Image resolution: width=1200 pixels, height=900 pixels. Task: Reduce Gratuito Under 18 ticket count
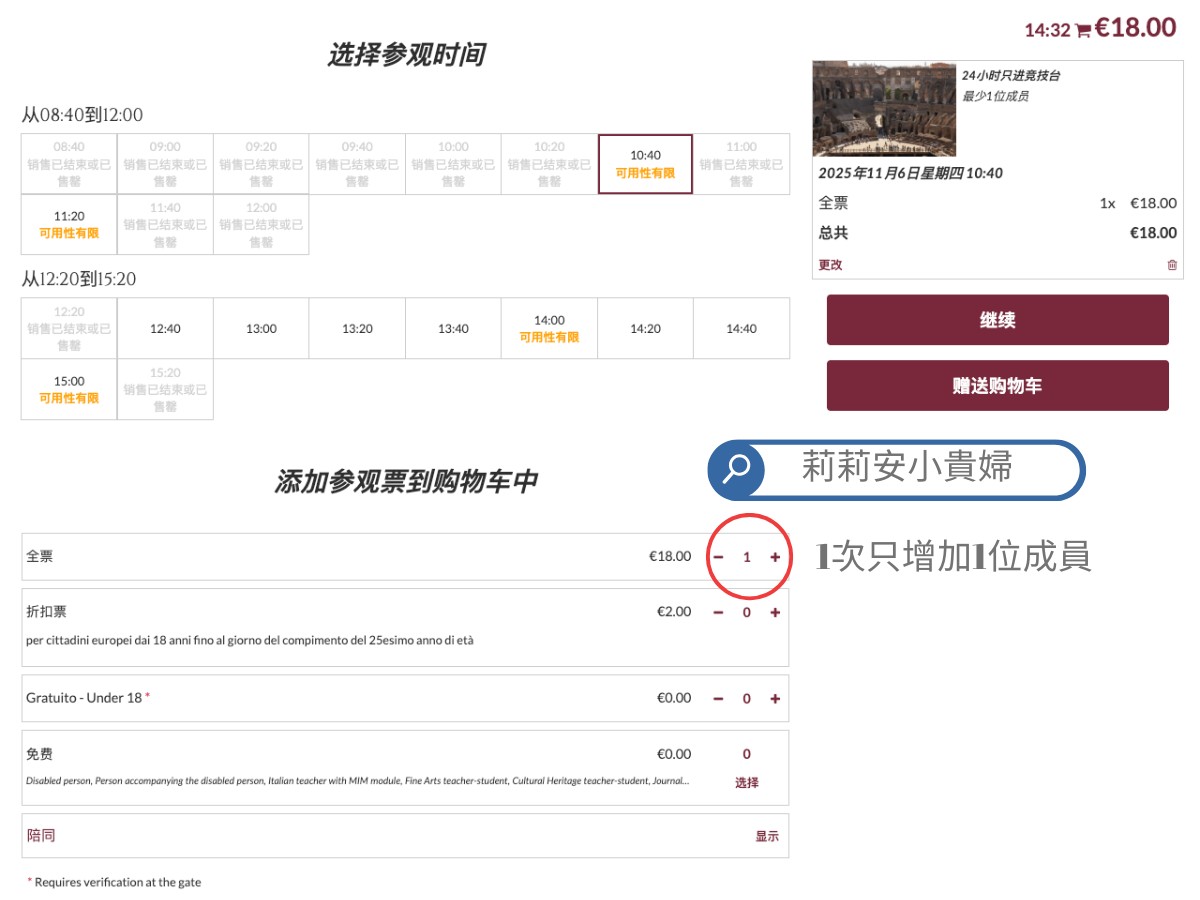tap(718, 699)
